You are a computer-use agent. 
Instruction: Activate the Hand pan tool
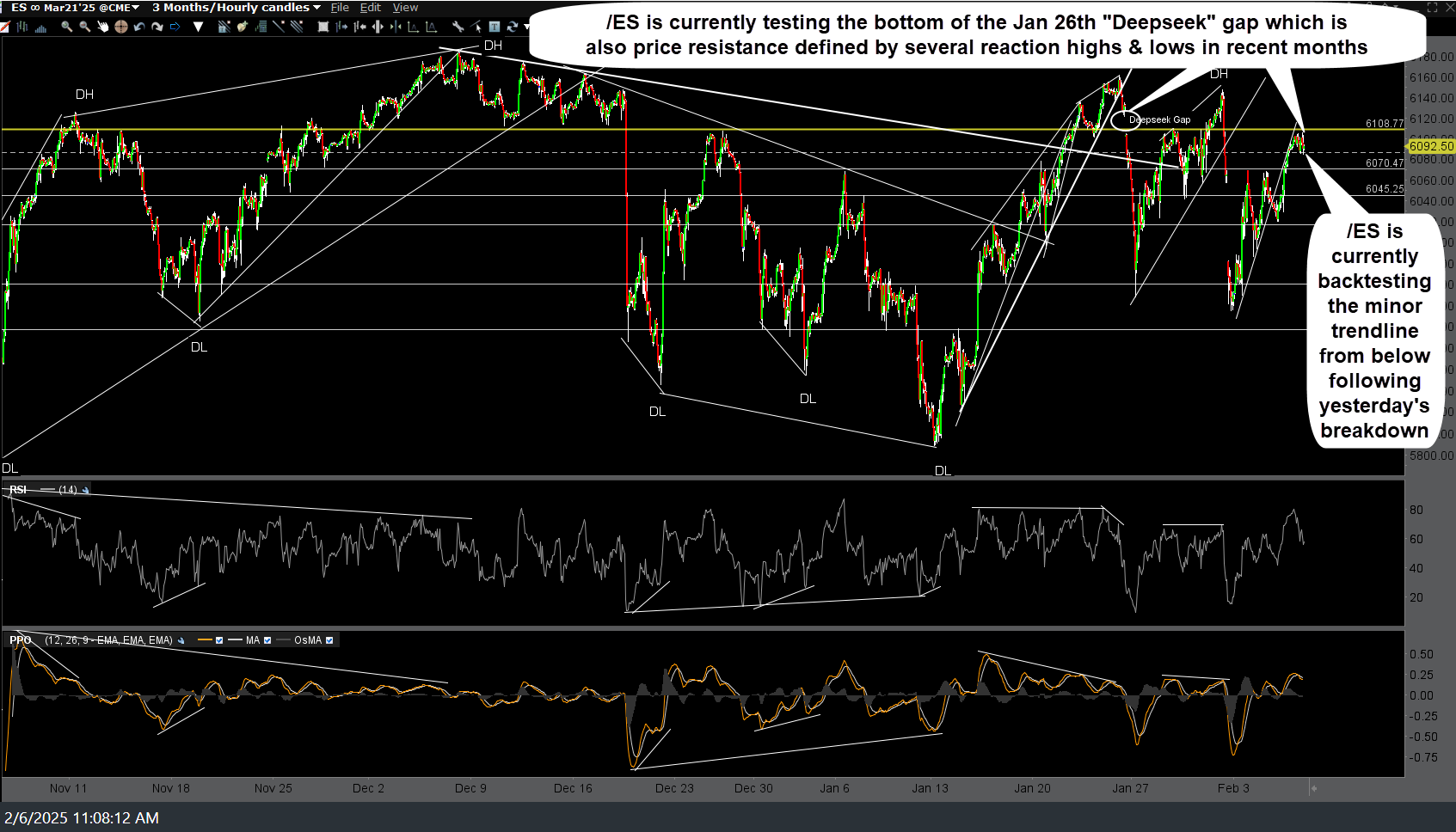pyautogui.click(x=103, y=27)
